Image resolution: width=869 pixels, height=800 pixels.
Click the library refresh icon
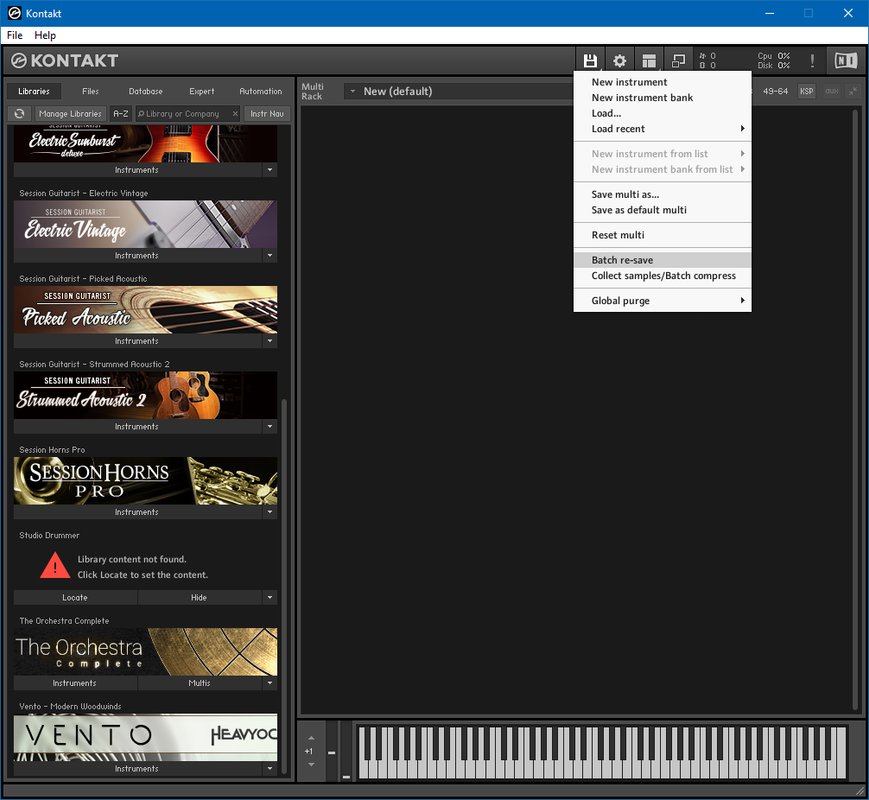pyautogui.click(x=19, y=114)
